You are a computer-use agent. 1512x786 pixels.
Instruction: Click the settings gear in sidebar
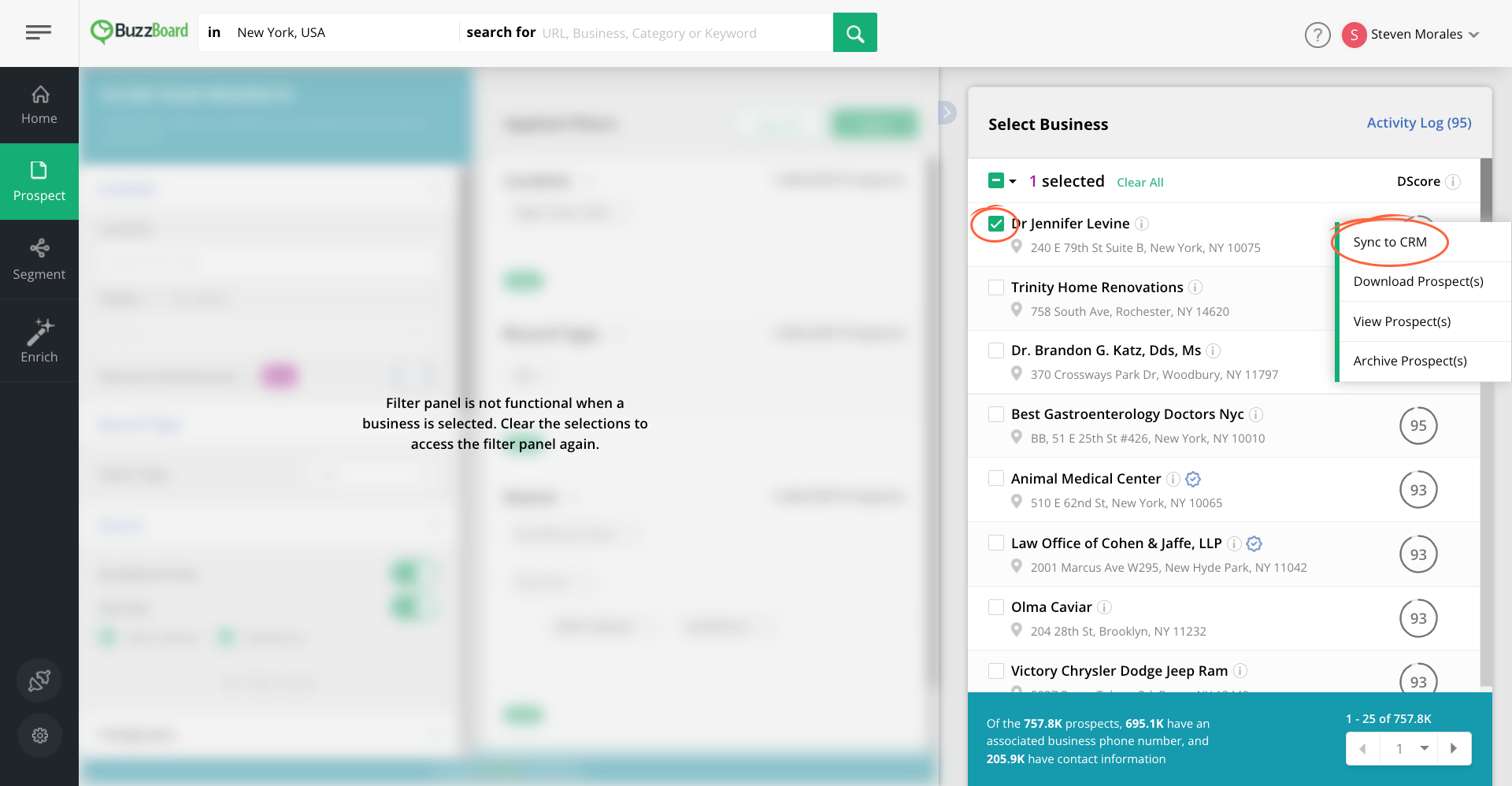(x=39, y=735)
